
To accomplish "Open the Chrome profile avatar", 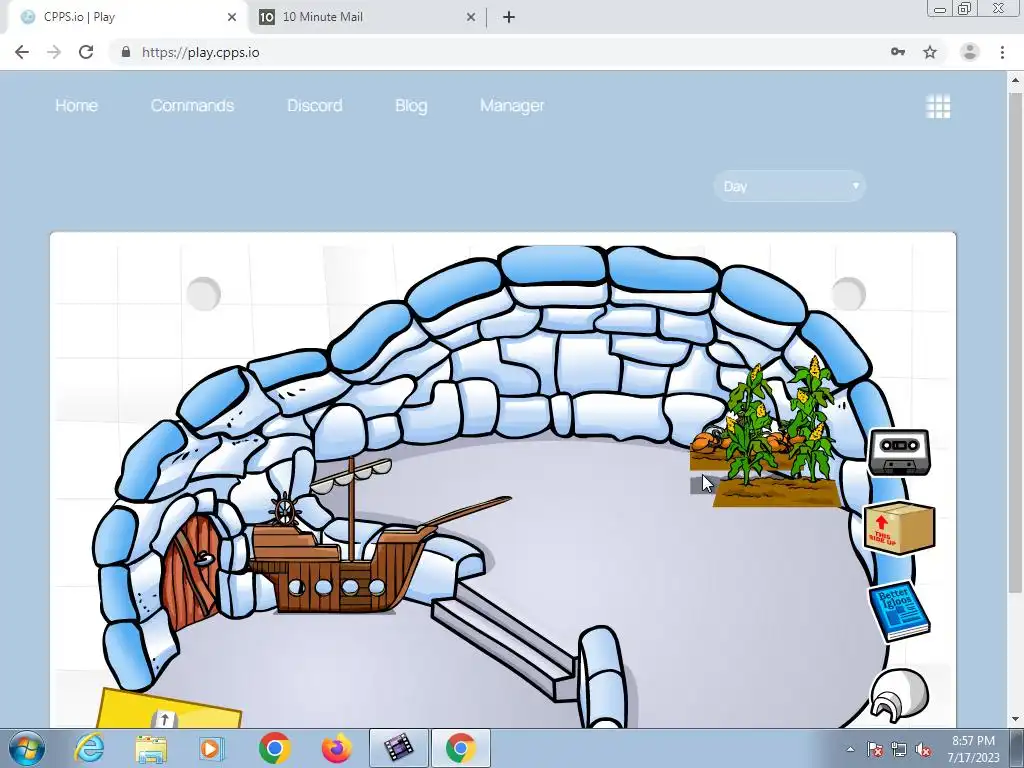I will point(970,52).
